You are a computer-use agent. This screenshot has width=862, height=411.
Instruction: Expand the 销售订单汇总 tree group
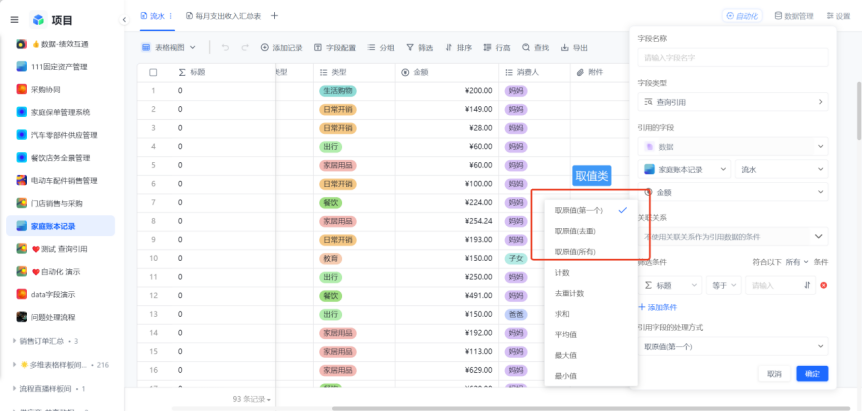(14, 341)
